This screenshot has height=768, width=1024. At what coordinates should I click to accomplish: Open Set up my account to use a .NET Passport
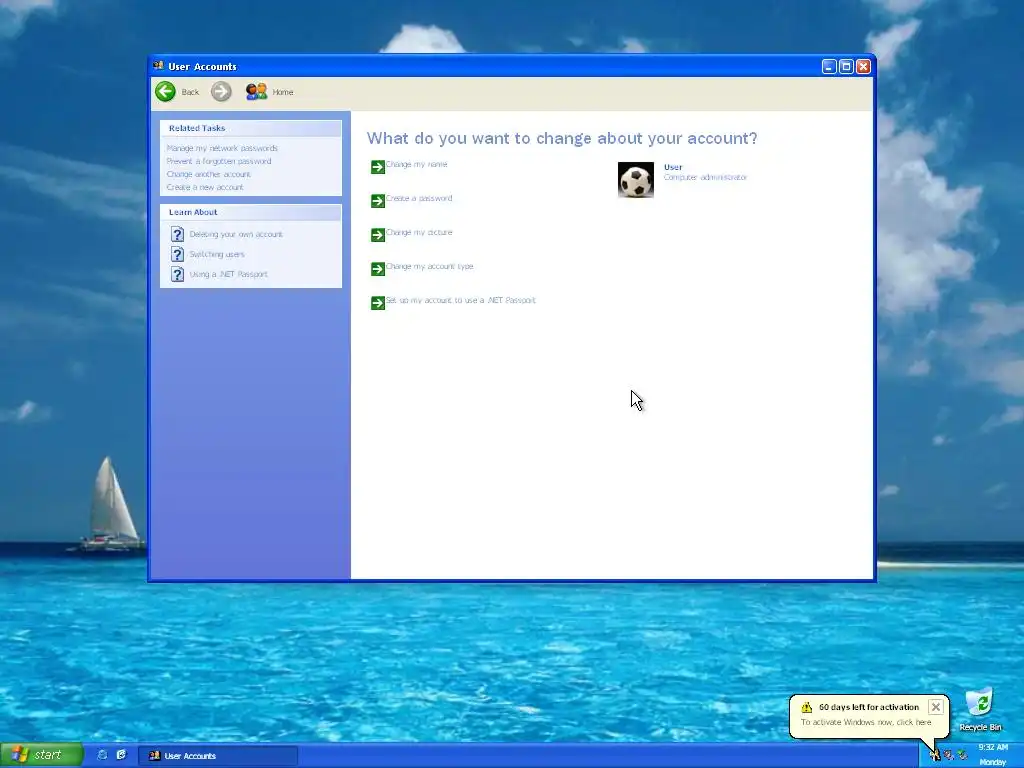click(x=460, y=300)
